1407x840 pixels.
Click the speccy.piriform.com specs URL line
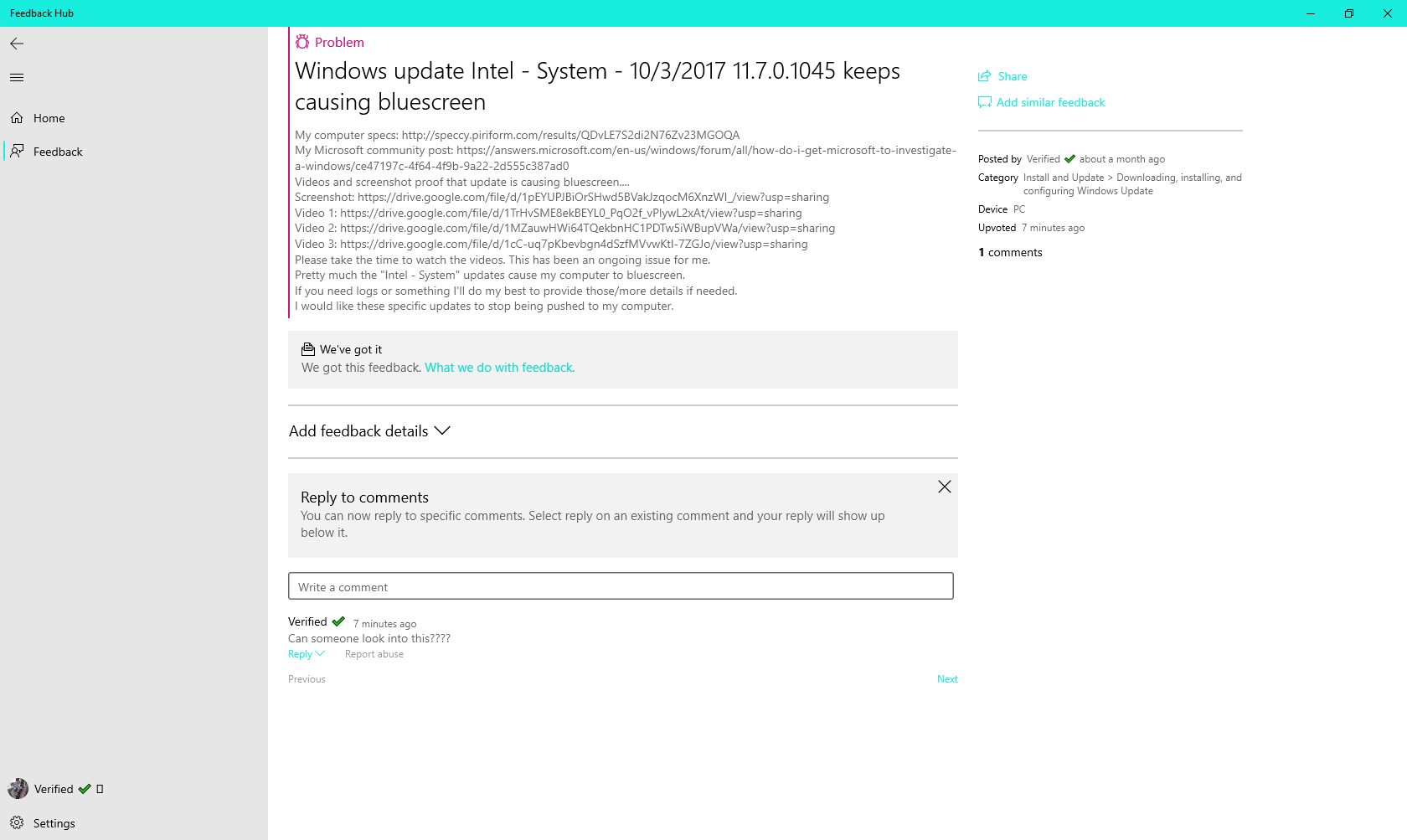(x=518, y=135)
